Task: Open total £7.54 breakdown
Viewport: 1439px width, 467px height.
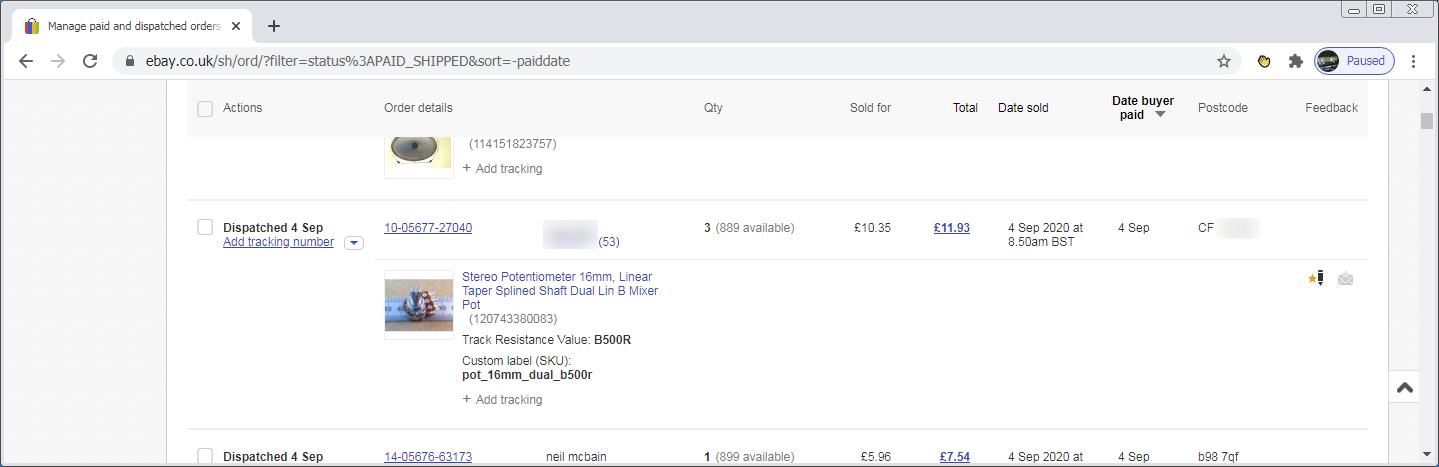Action: pos(954,457)
